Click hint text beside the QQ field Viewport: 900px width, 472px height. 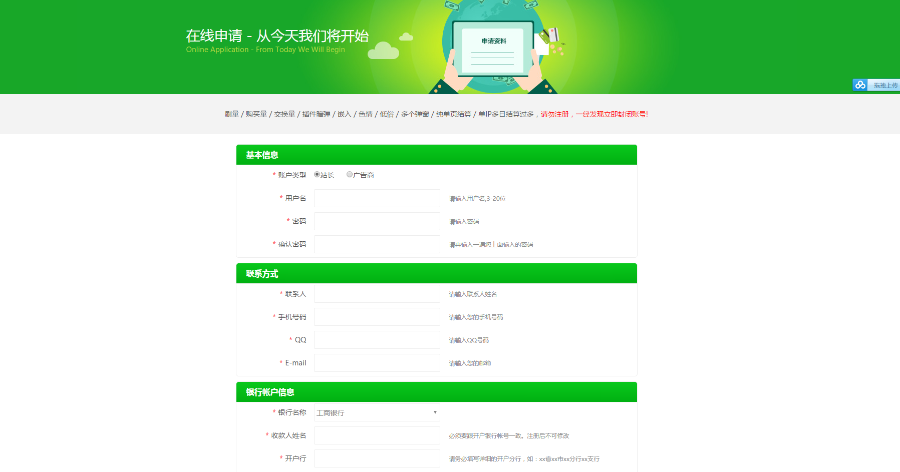[469, 340]
